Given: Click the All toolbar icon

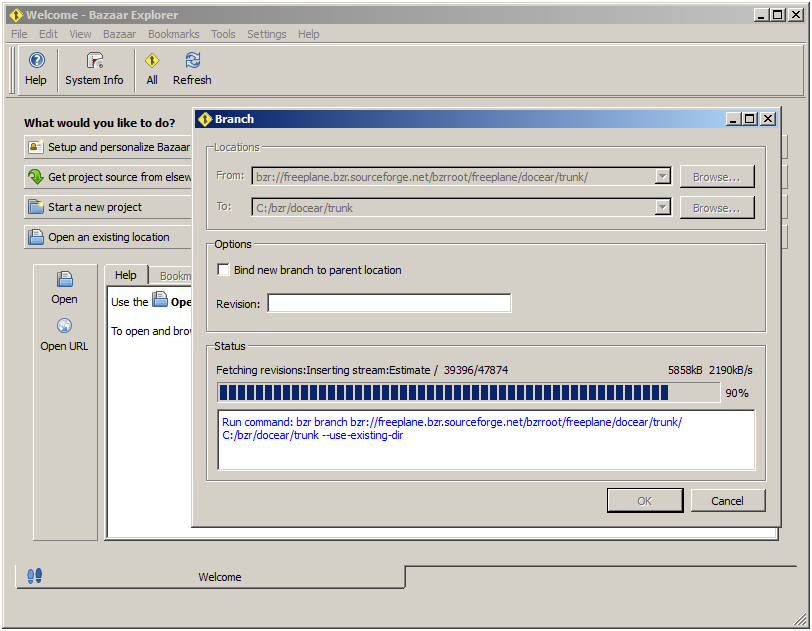Looking at the screenshot, I should coord(152,69).
